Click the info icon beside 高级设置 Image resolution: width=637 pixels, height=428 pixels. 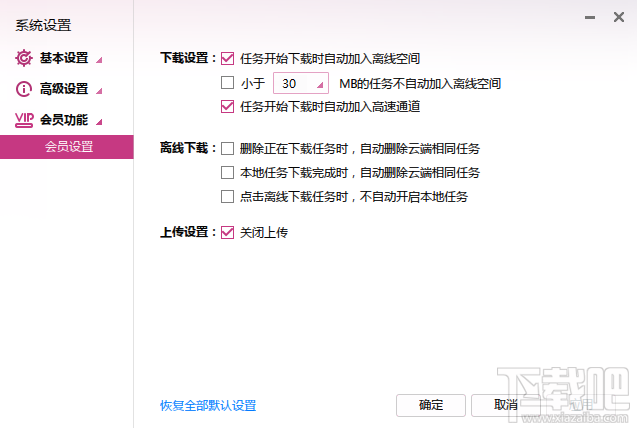pyautogui.click(x=24, y=89)
